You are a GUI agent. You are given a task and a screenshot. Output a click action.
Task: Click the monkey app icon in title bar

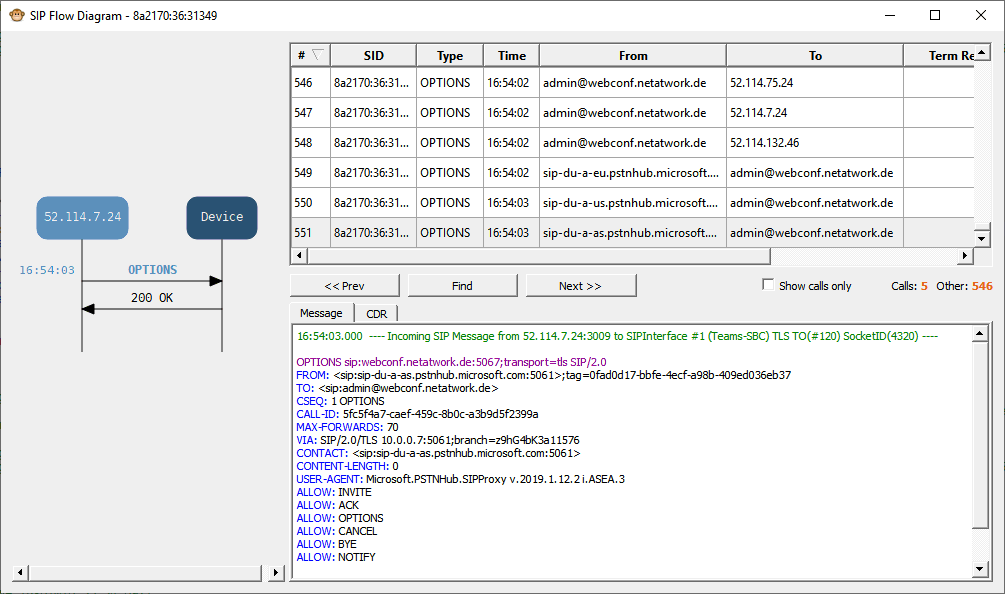click(x=17, y=15)
